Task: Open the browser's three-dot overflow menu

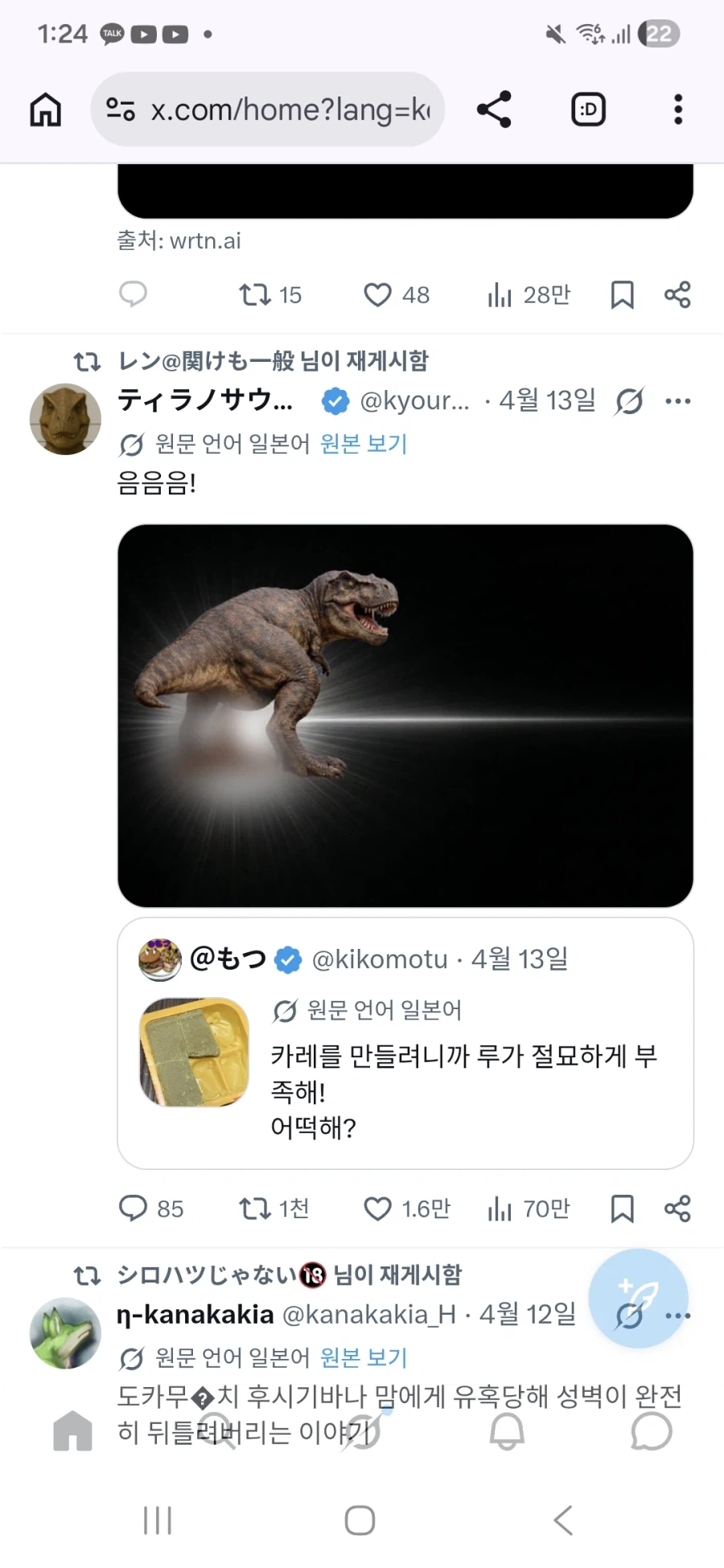Action: (678, 109)
